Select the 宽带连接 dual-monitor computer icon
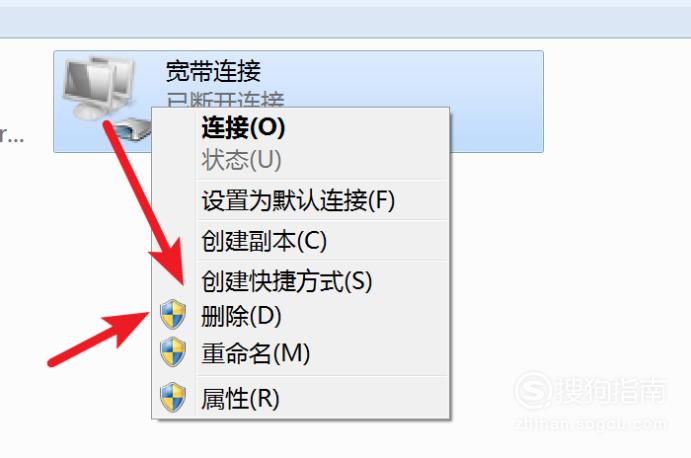 [x=99, y=88]
